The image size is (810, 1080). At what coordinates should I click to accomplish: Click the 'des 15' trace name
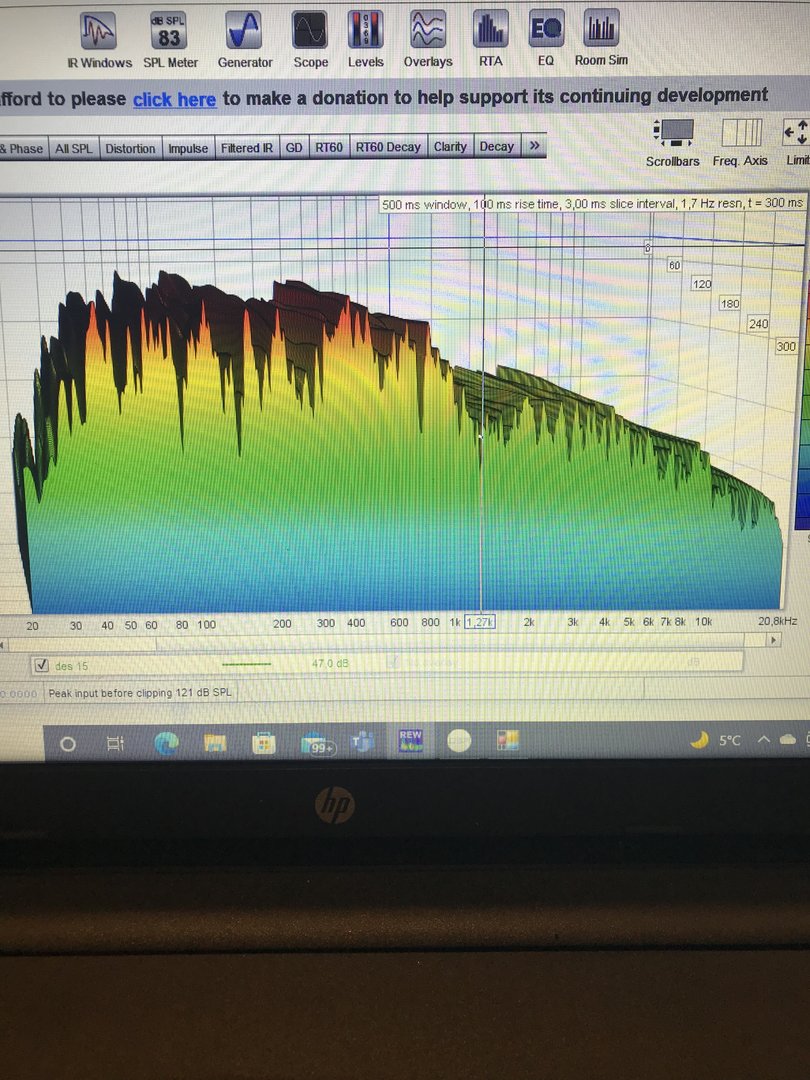pyautogui.click(x=71, y=666)
